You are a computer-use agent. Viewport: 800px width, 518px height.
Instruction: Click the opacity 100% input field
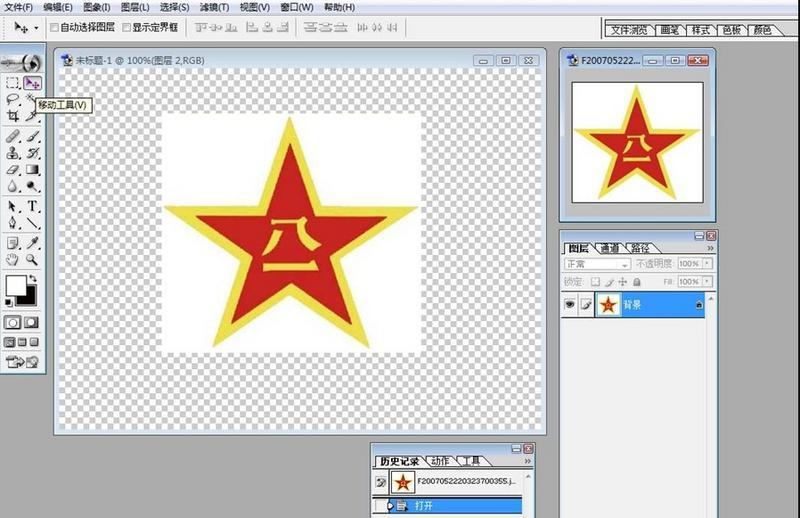(x=689, y=263)
